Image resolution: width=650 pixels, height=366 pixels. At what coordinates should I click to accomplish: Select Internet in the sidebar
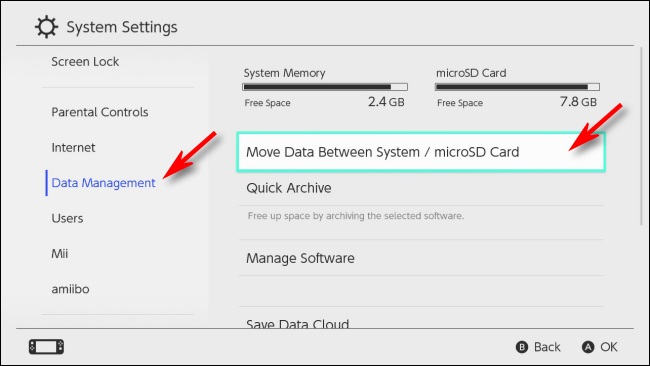[x=73, y=148]
